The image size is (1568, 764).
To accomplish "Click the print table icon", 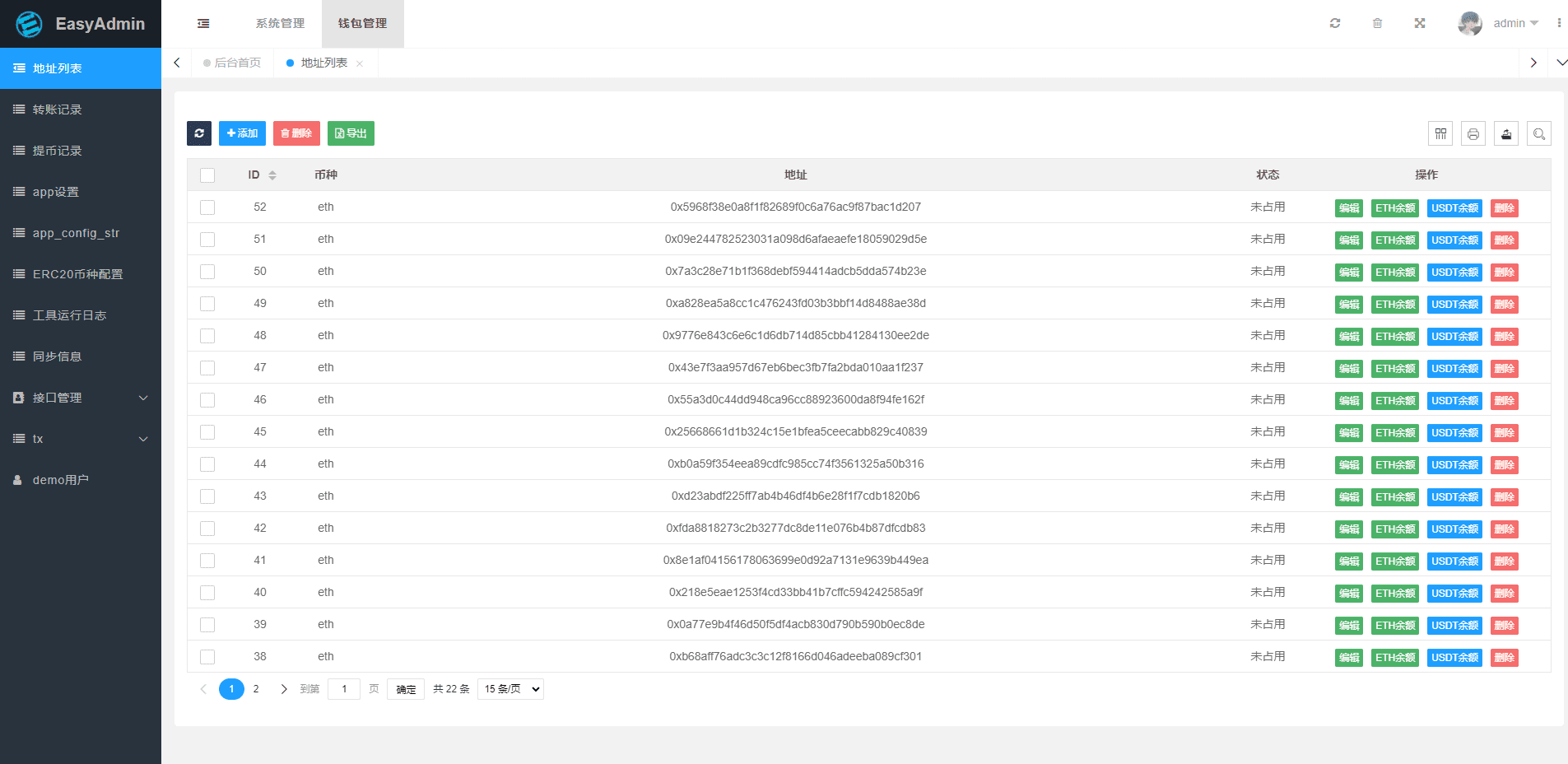I will click(1473, 133).
